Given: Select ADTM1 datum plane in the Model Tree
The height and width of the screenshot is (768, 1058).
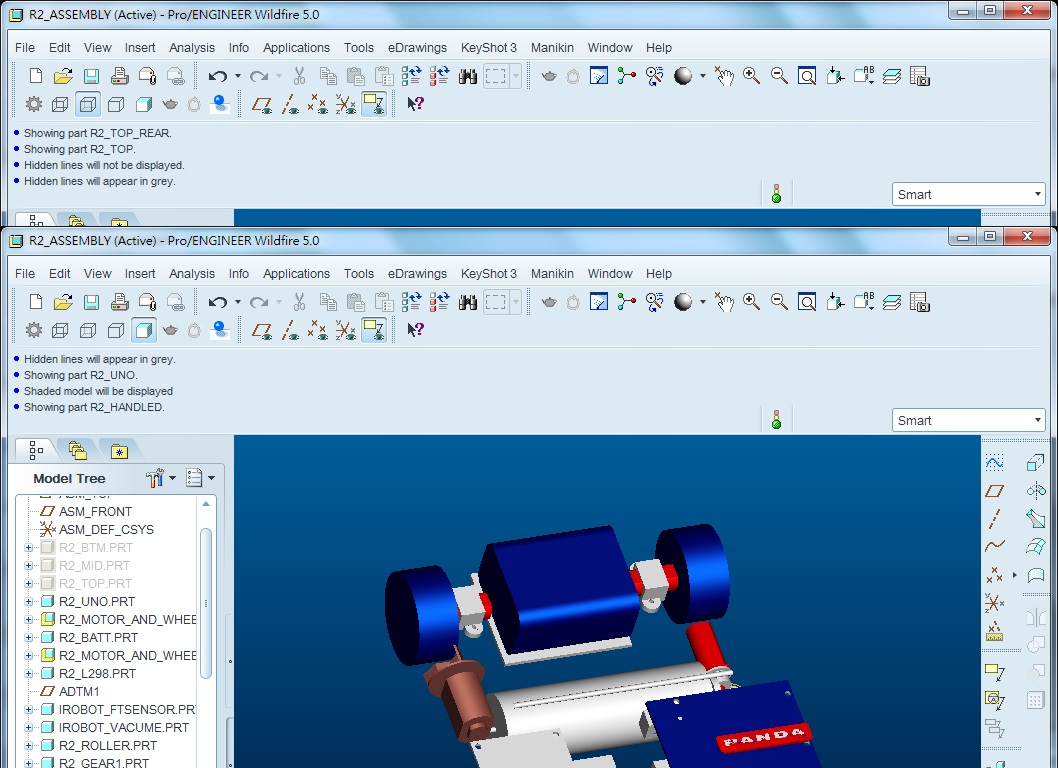Looking at the screenshot, I should 78,692.
